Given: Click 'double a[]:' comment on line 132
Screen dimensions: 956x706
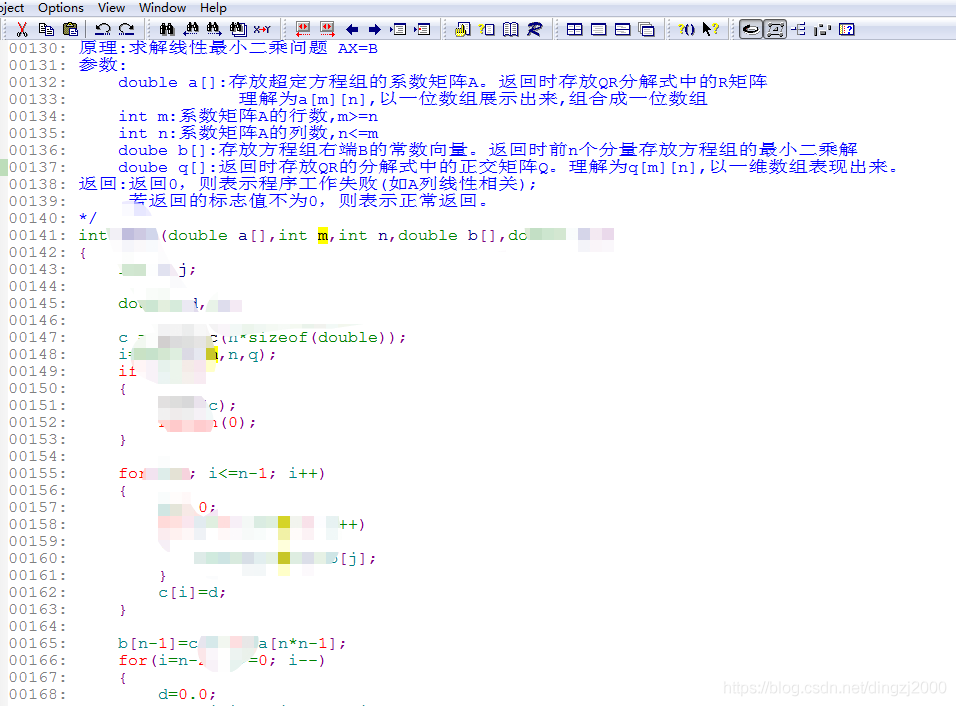Looking at the screenshot, I should click(172, 82).
